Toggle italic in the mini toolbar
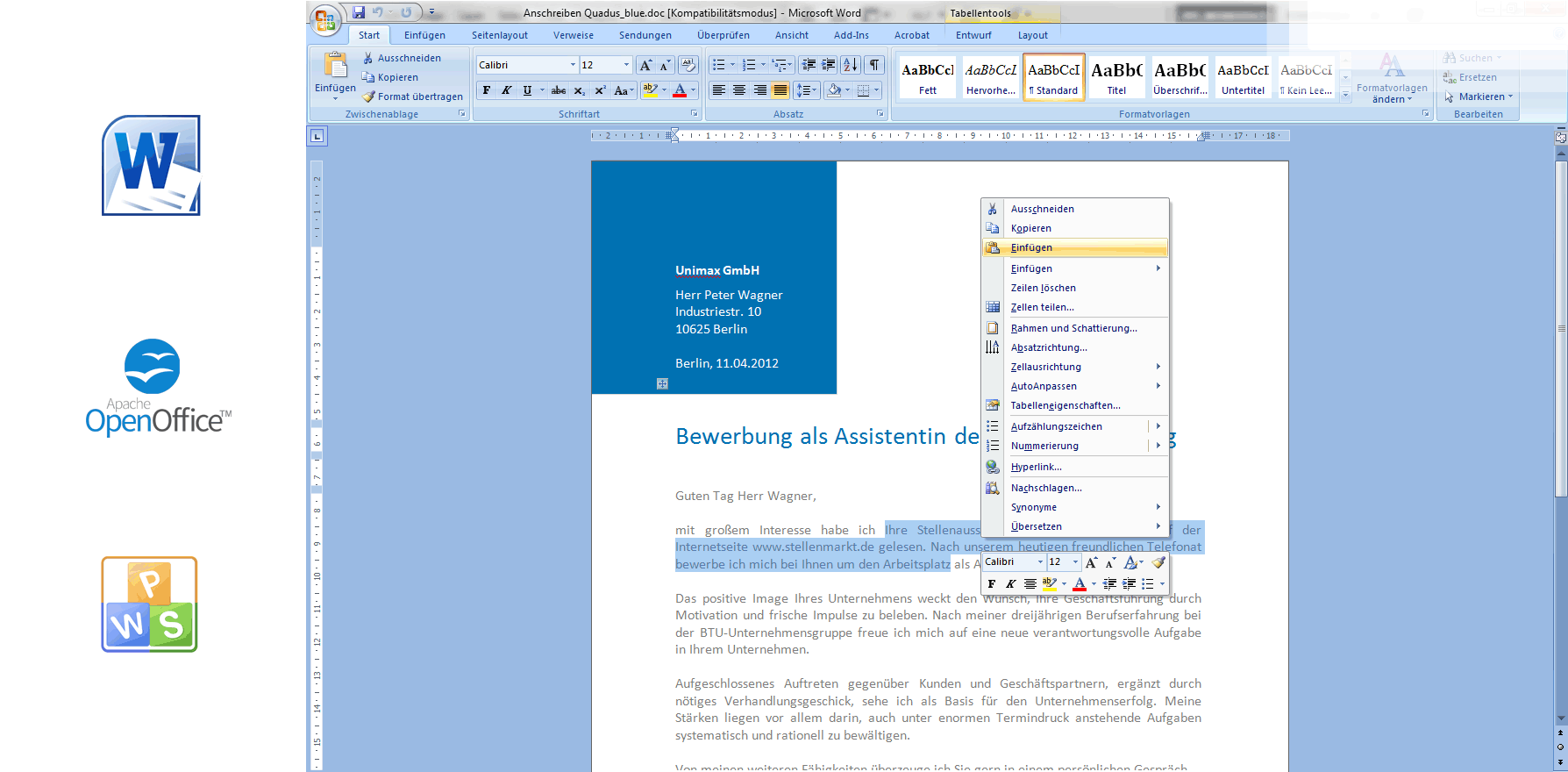Screen dimensions: 1568x772 coord(1011,583)
